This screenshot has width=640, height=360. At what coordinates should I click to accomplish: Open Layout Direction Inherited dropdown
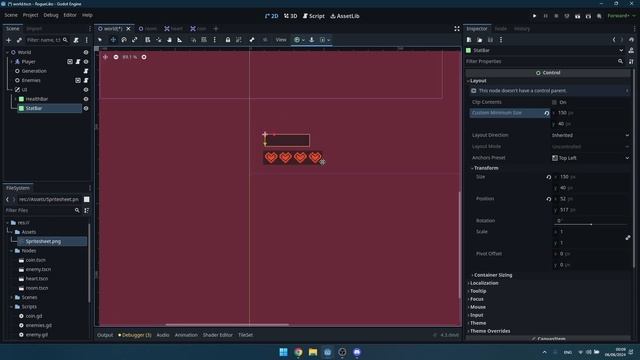click(x=590, y=135)
